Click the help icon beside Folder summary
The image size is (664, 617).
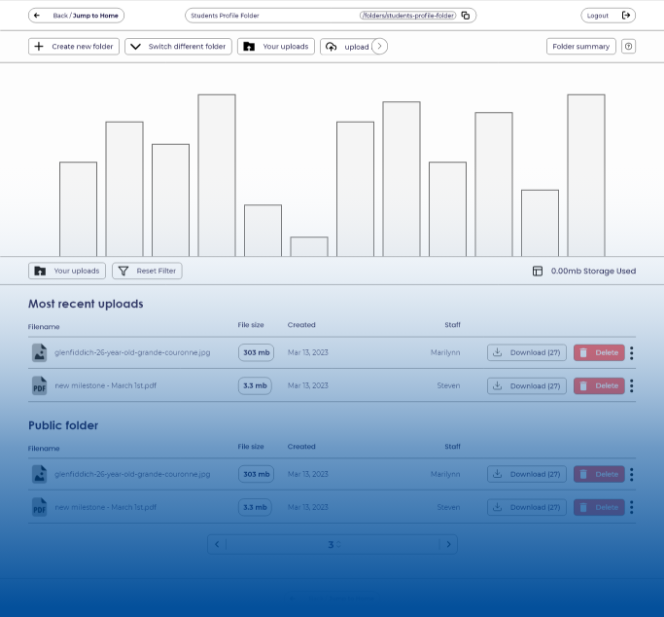[x=628, y=46]
